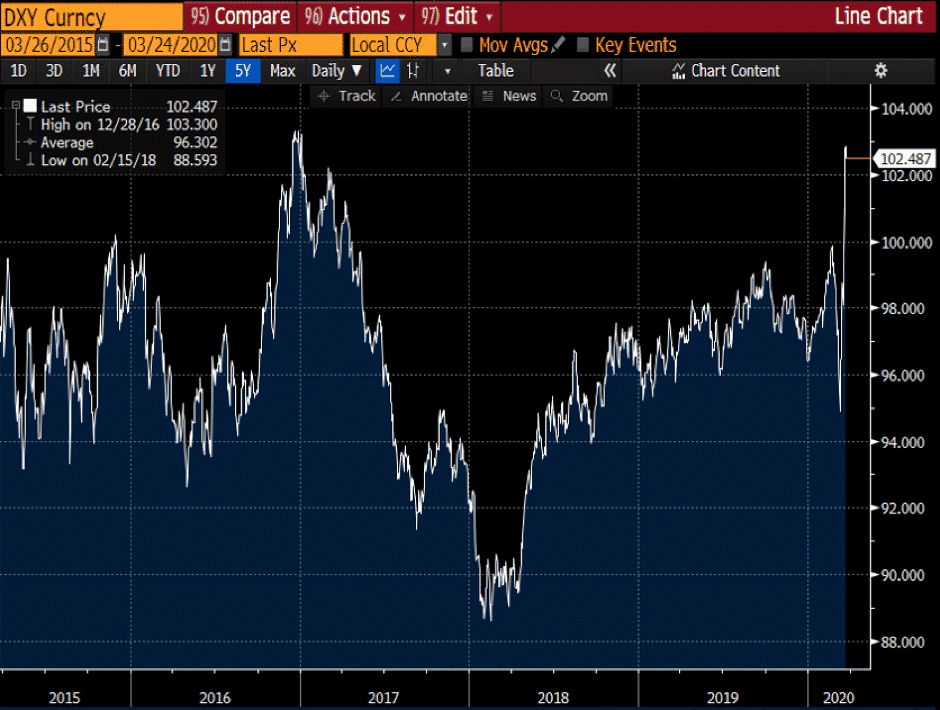Click the 2018 x-axis label

coord(553,697)
